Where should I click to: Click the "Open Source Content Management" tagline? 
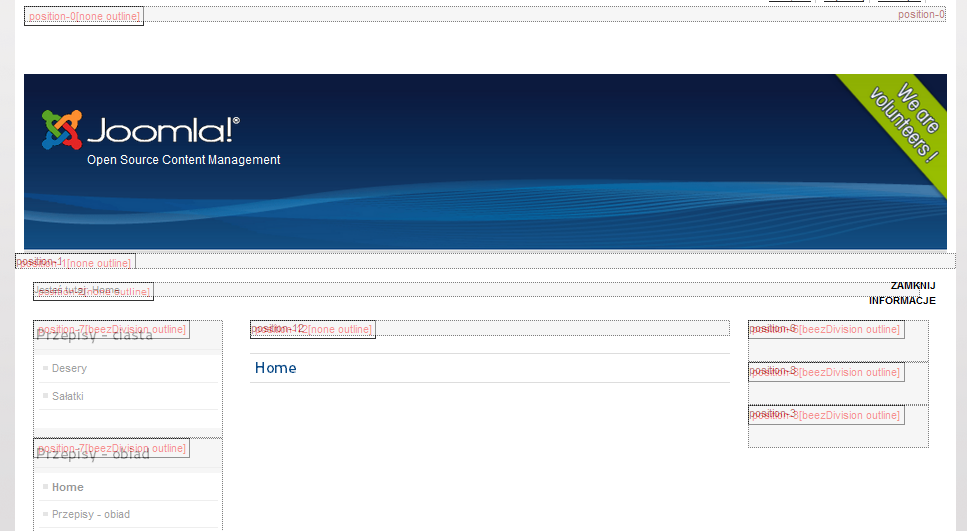[x=183, y=160]
